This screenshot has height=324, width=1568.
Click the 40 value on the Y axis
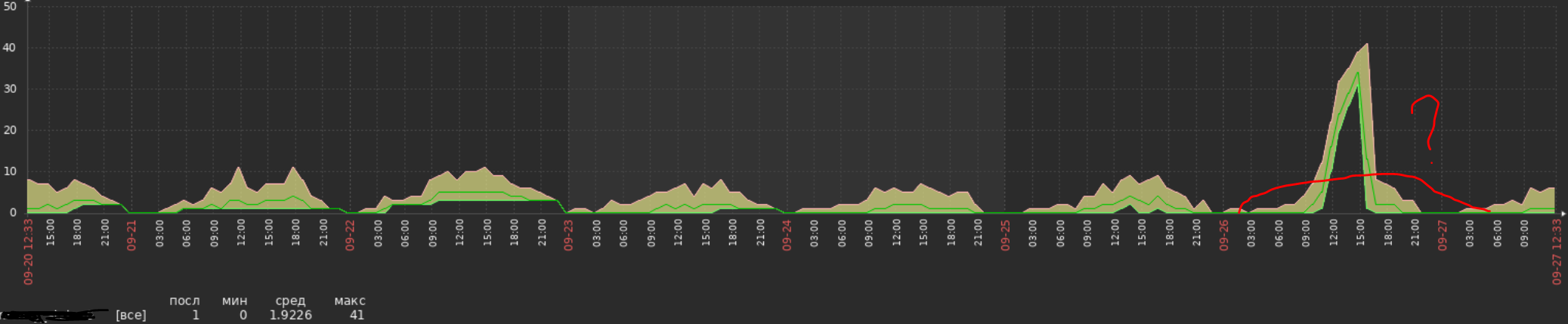coord(10,48)
